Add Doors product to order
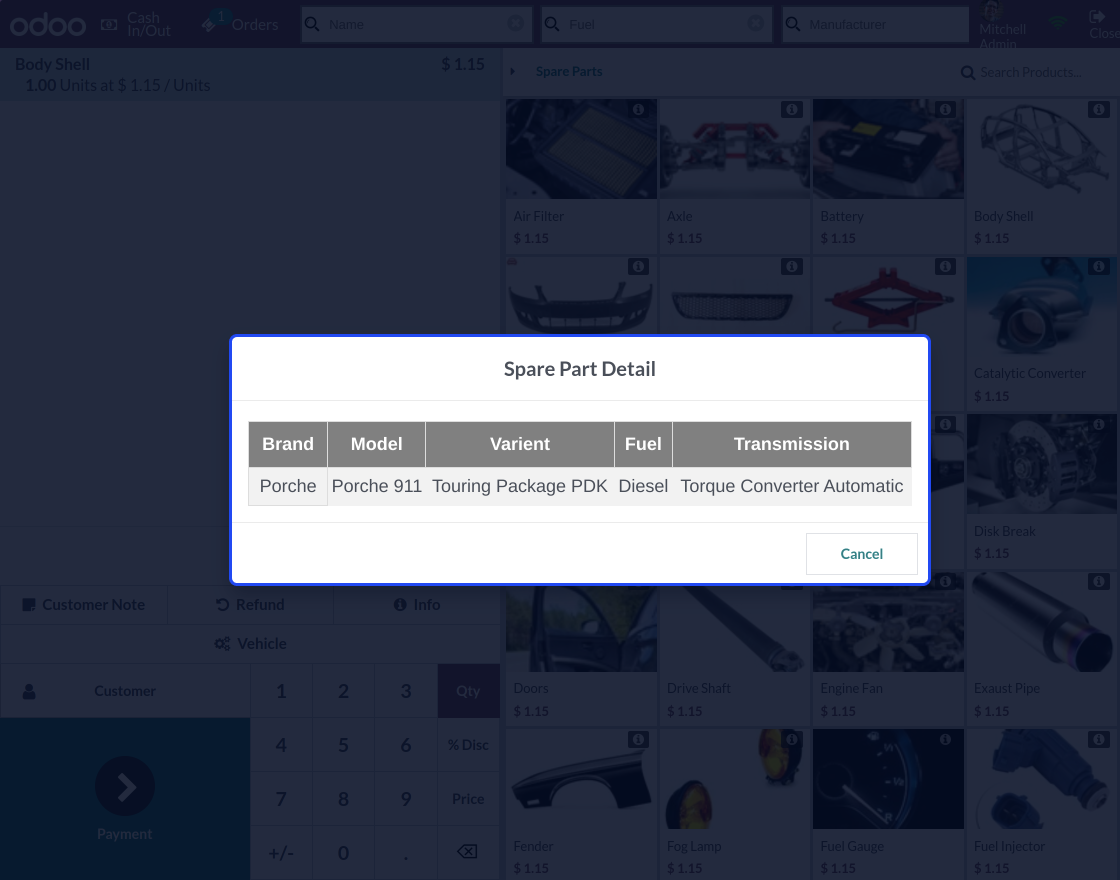 [x=581, y=649]
